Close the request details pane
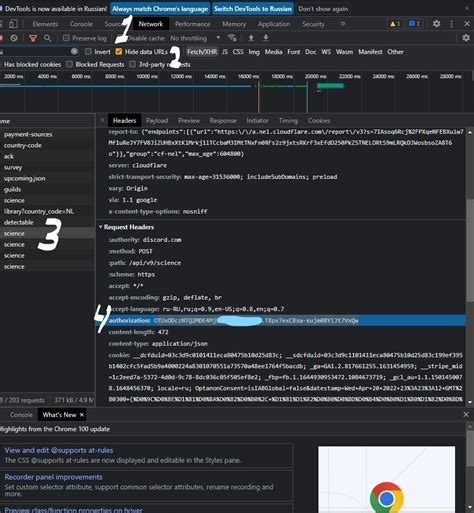The width and height of the screenshot is (474, 513). click(102, 120)
